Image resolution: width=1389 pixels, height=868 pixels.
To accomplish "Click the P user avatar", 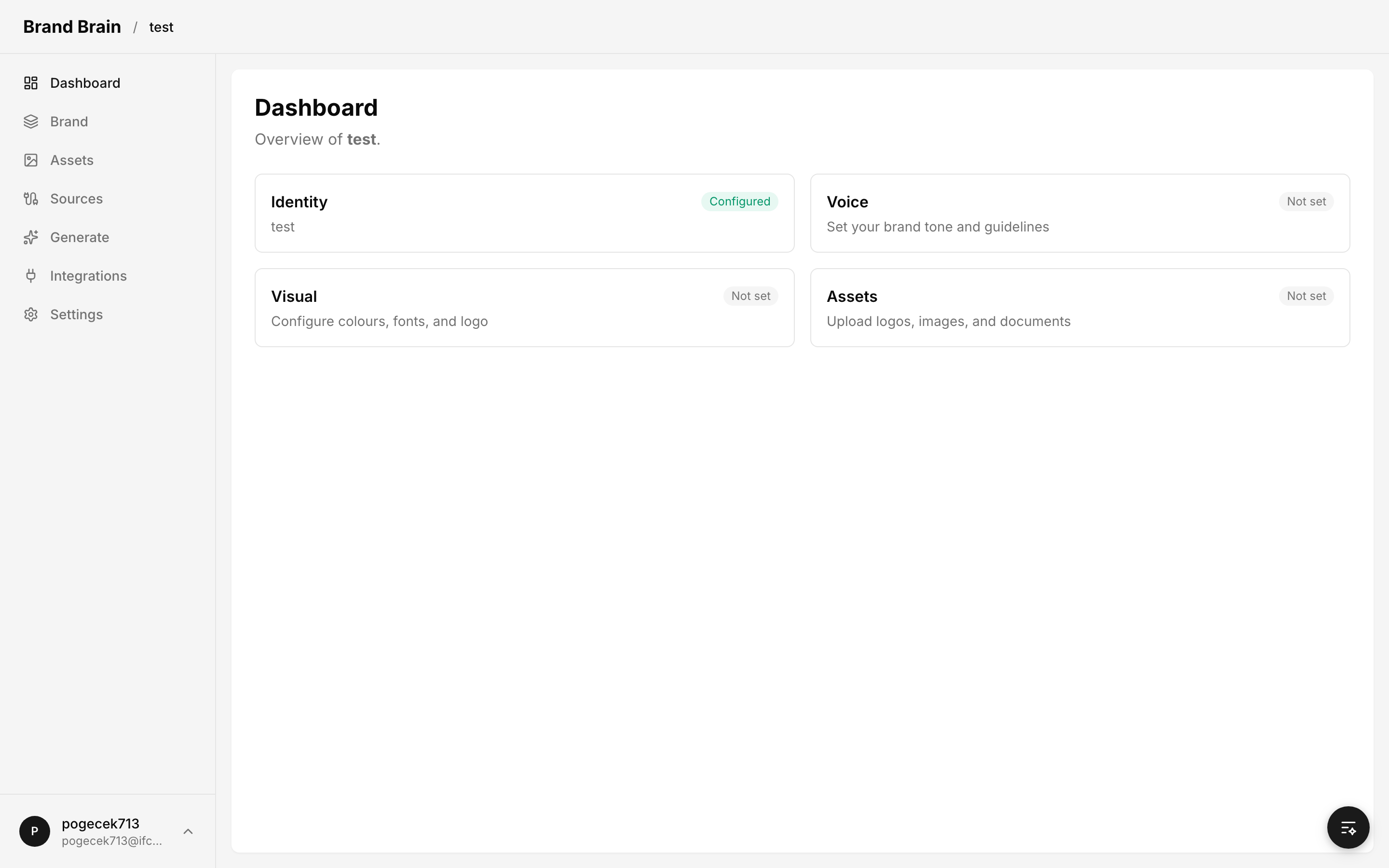I will pyautogui.click(x=34, y=831).
